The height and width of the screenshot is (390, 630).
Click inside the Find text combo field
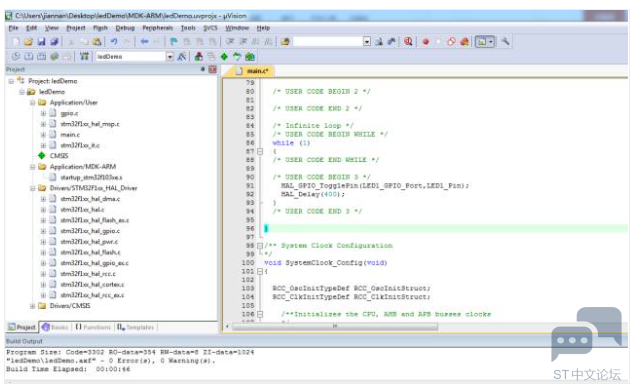coord(328,42)
